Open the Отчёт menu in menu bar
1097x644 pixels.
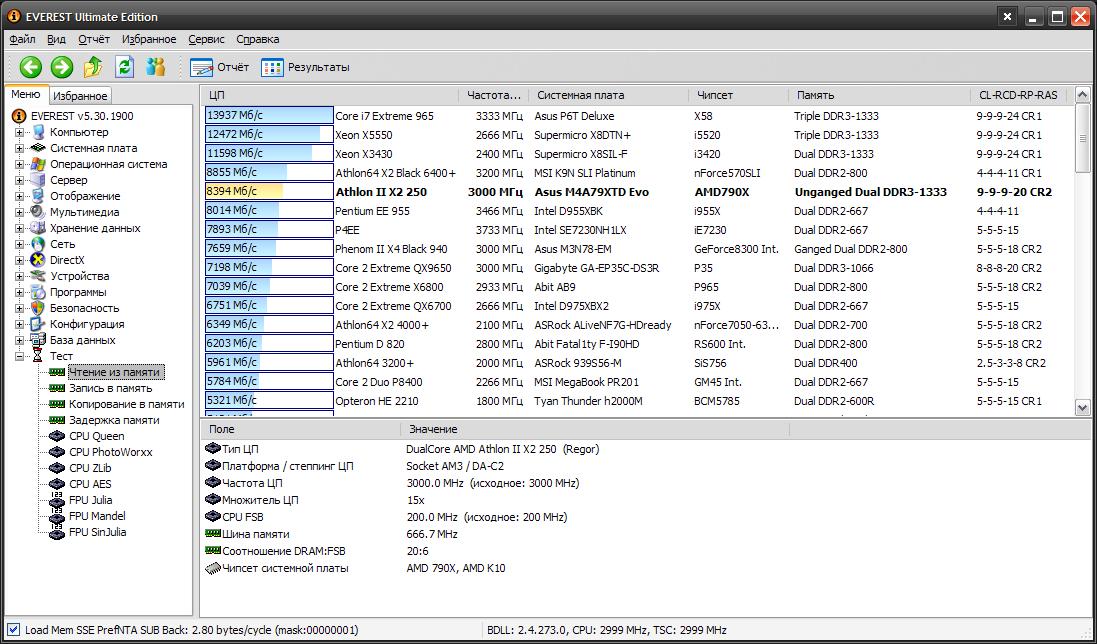click(x=94, y=39)
